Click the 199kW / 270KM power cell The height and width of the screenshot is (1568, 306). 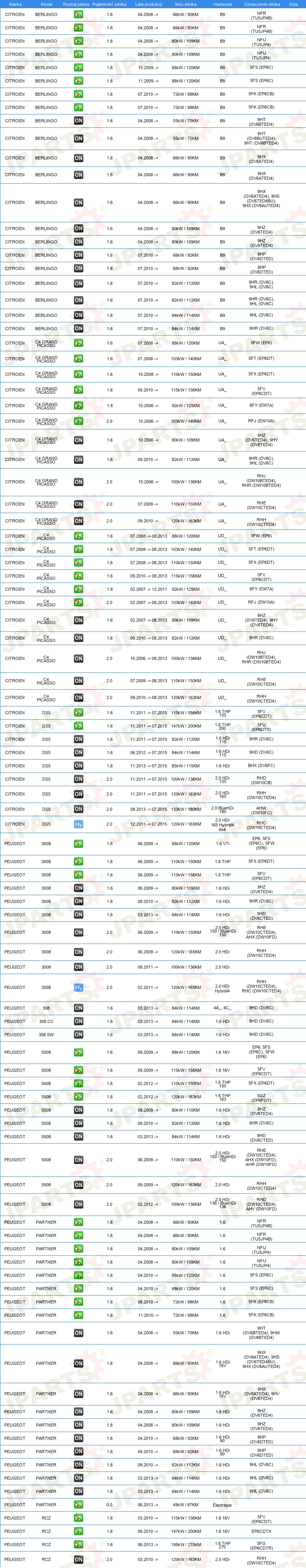point(186,1544)
